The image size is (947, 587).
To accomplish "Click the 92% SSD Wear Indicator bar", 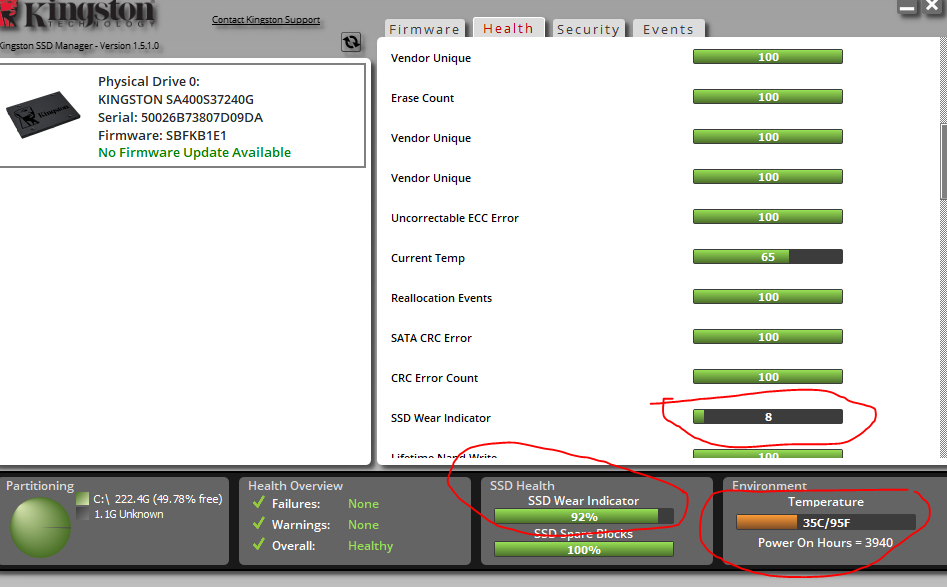I will [583, 516].
